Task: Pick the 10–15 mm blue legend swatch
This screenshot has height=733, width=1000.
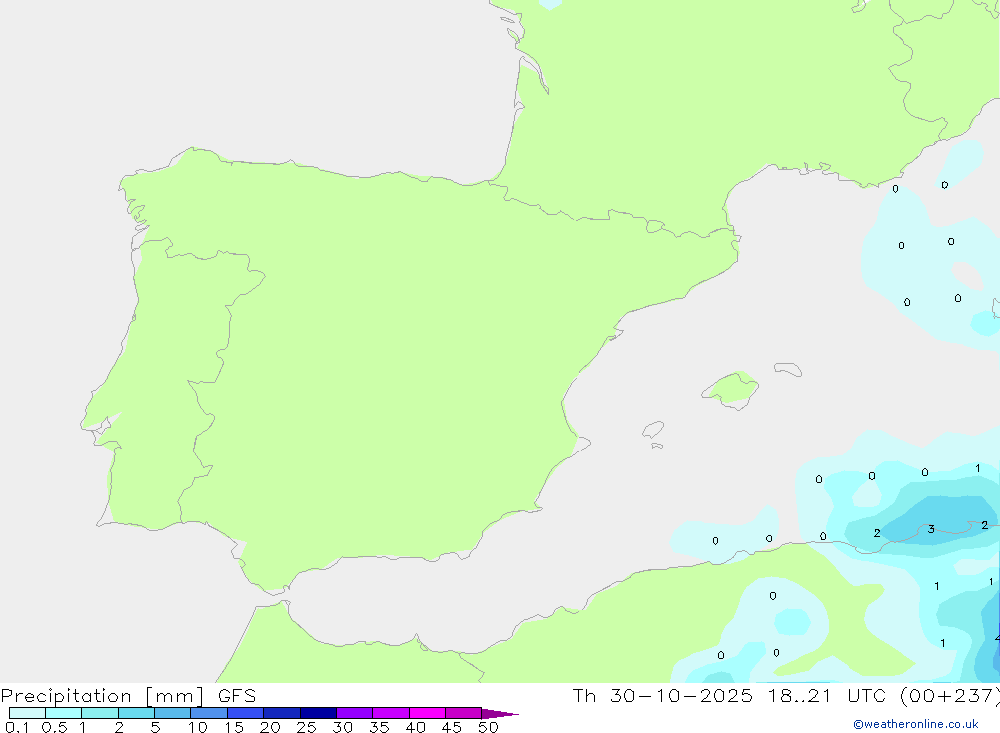Action: point(209,713)
